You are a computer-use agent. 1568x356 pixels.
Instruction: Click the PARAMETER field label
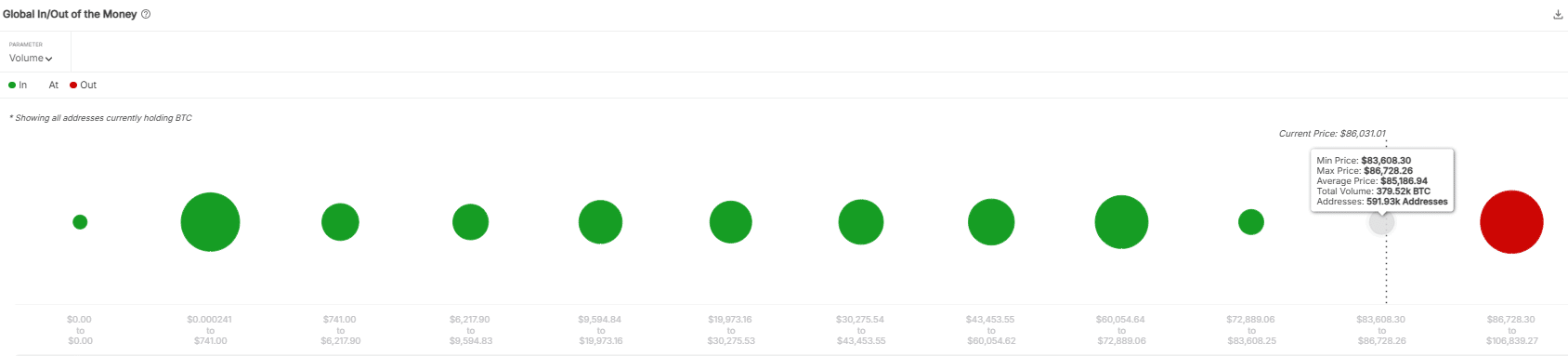tap(26, 45)
